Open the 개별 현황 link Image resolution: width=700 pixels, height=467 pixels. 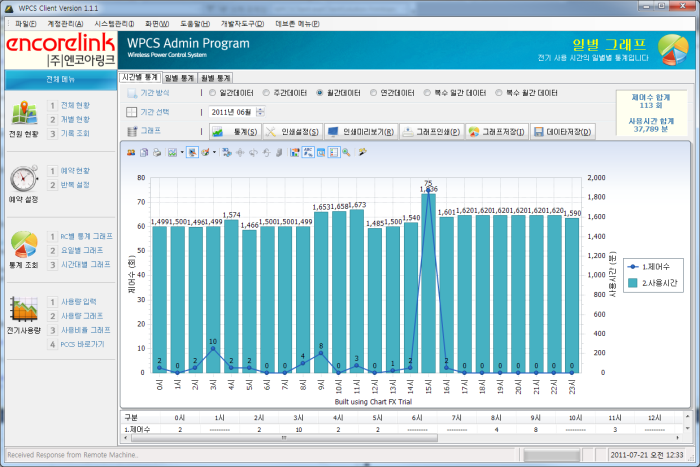point(75,119)
